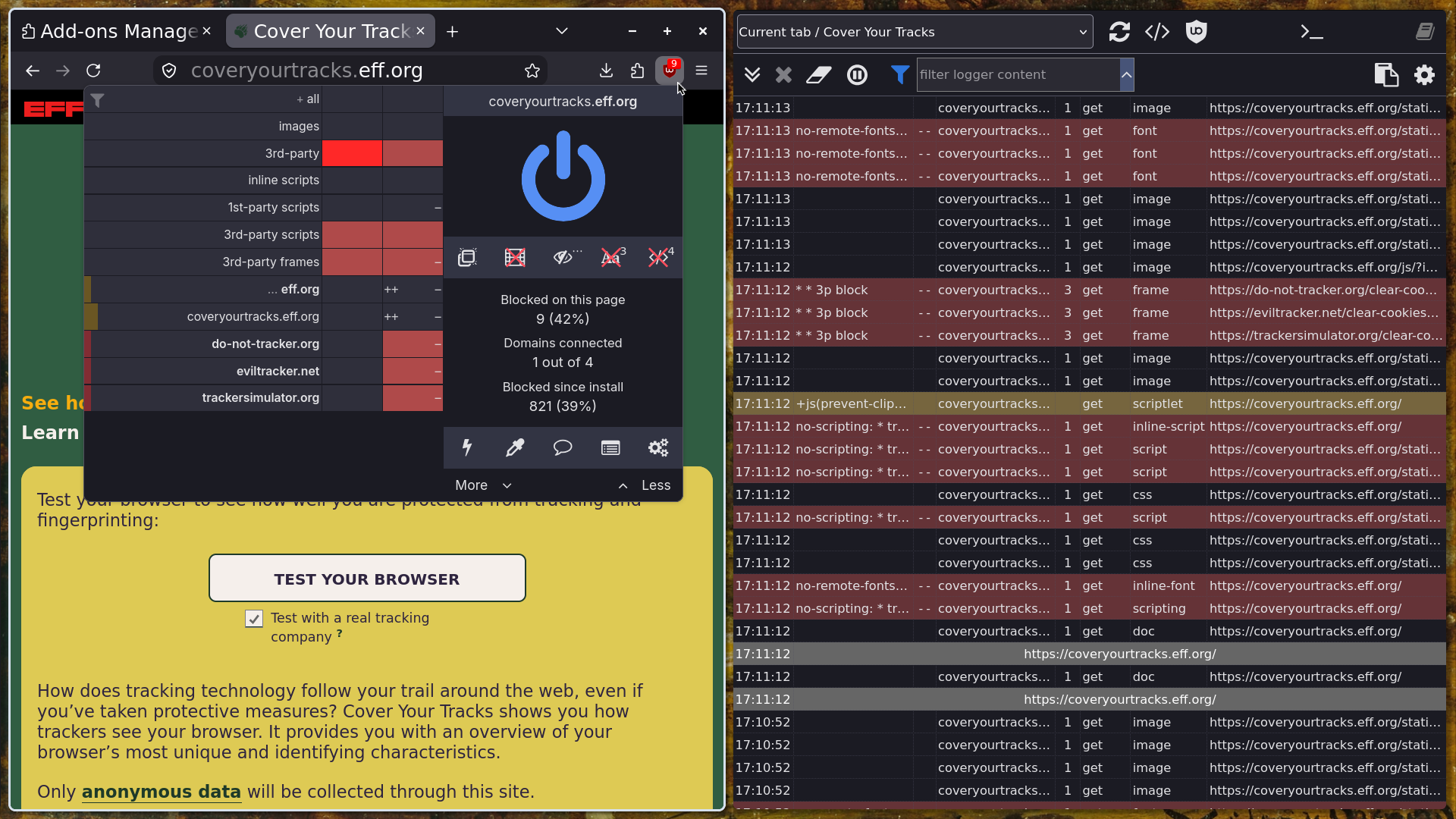Report a filter issue (speech bubble icon)
The height and width of the screenshot is (819, 1456).
coord(563,447)
